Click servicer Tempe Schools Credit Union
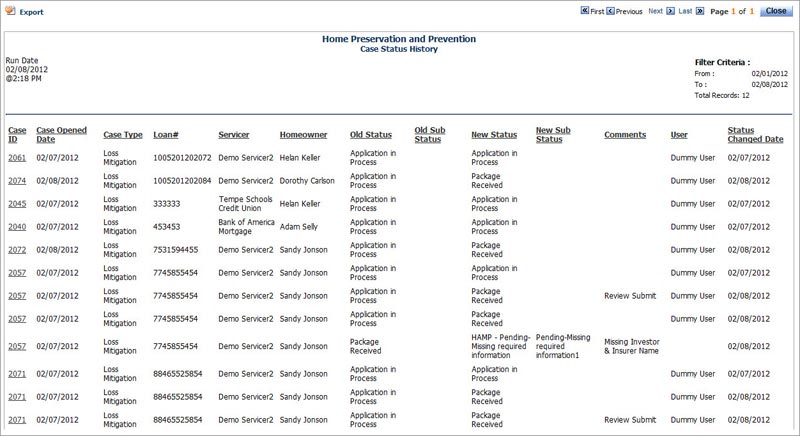 [245, 203]
